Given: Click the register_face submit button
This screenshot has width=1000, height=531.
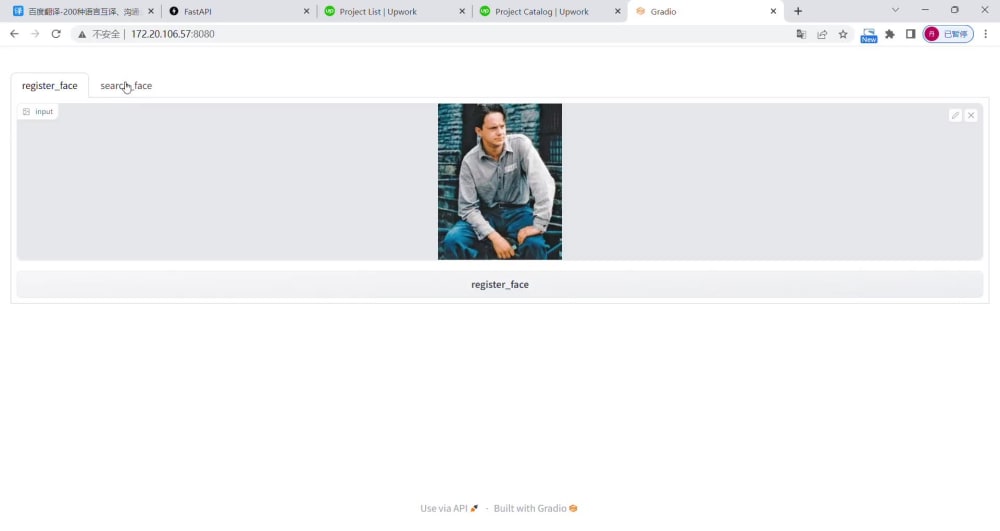Looking at the screenshot, I should (499, 284).
